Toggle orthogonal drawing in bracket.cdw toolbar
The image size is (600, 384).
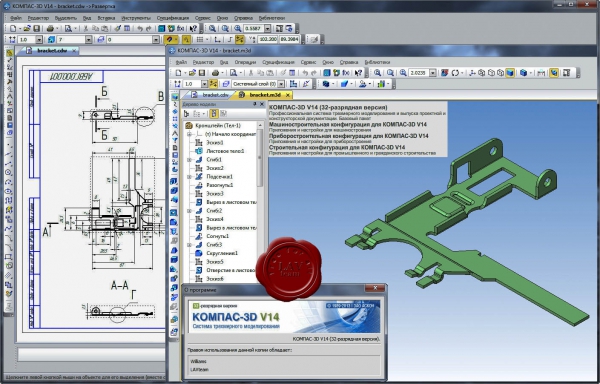click(x=230, y=39)
